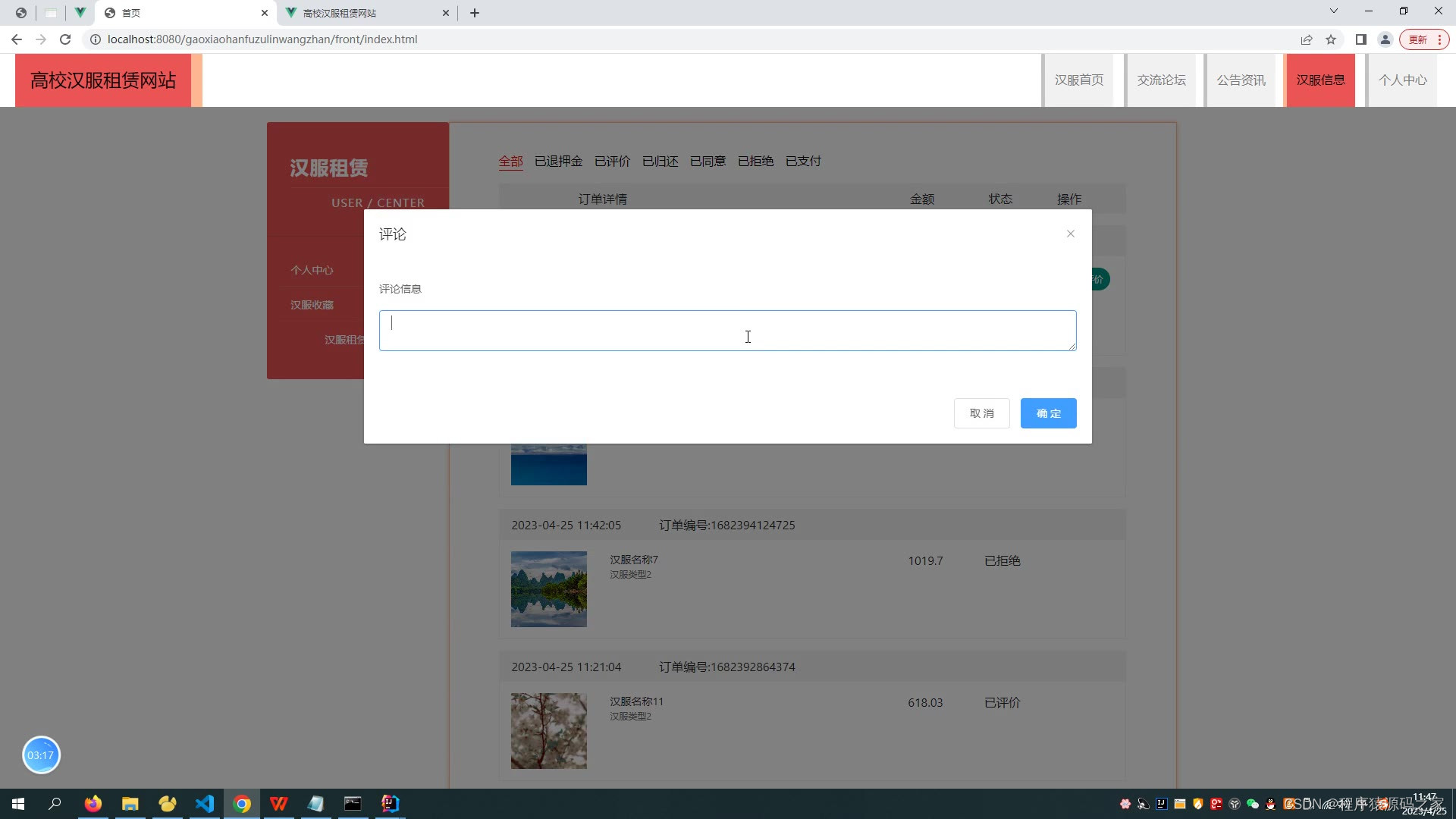Click the site info icon beside URL
This screenshot has height=819, width=1456.
[96, 39]
